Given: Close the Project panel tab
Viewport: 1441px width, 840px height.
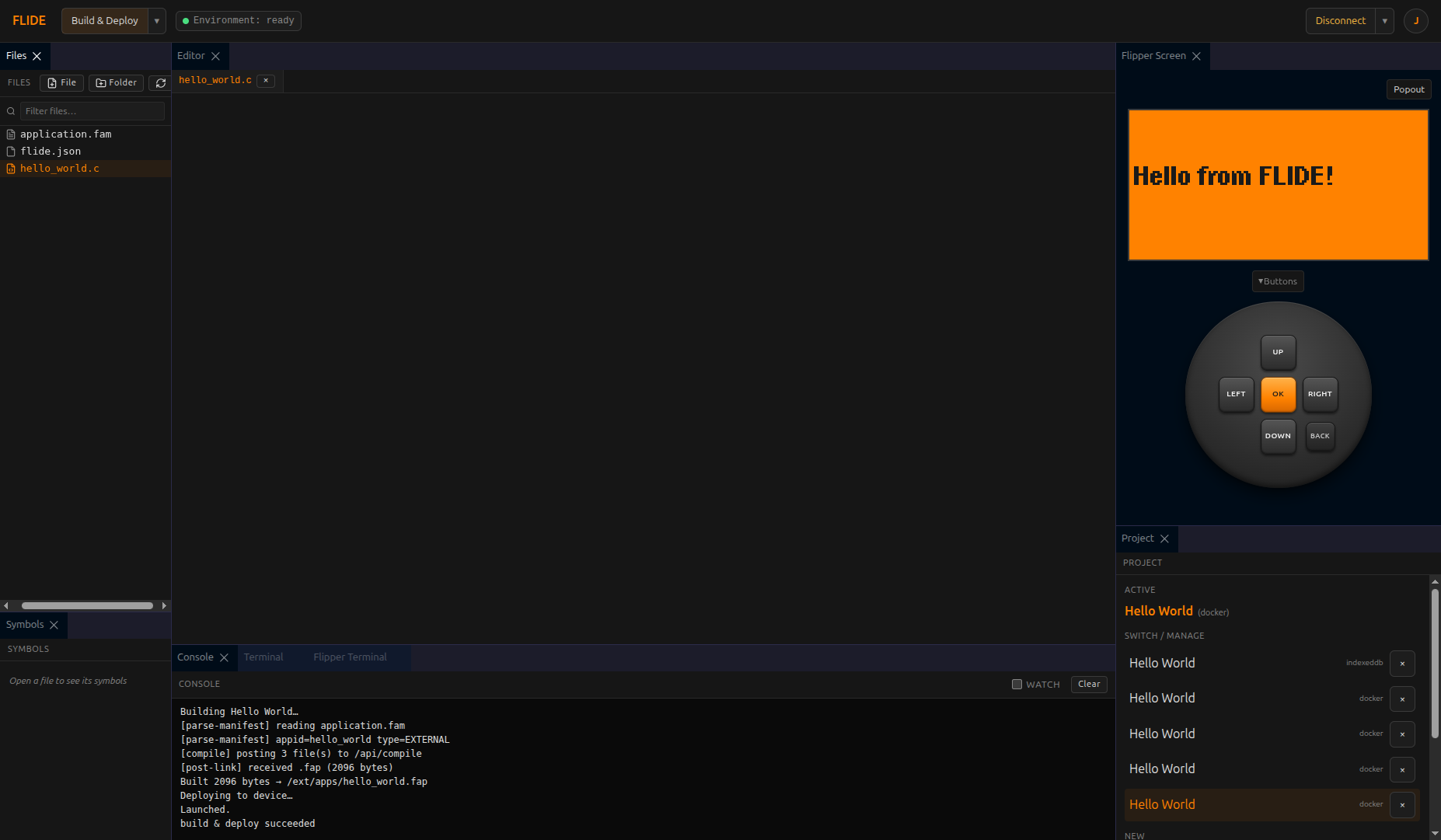Looking at the screenshot, I should (1164, 539).
